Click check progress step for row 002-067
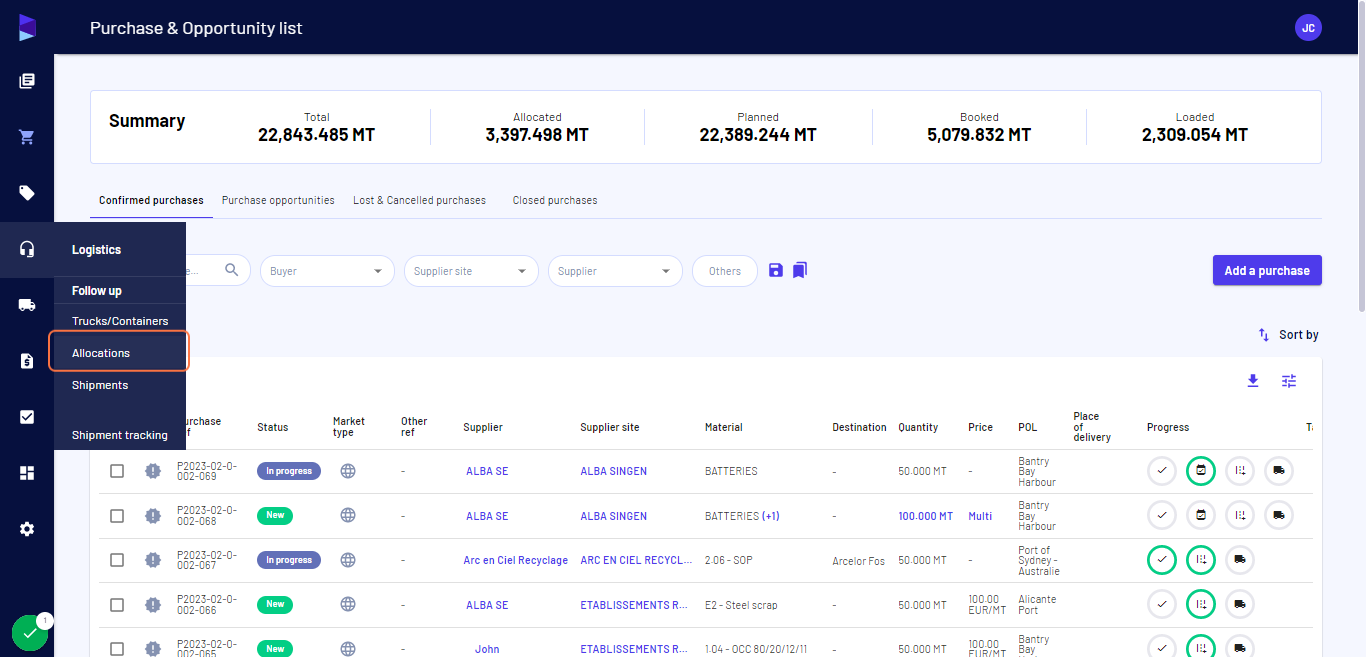 tap(1162, 560)
